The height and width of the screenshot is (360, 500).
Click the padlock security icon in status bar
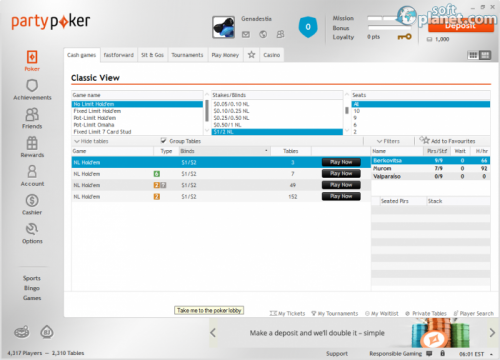(442, 353)
